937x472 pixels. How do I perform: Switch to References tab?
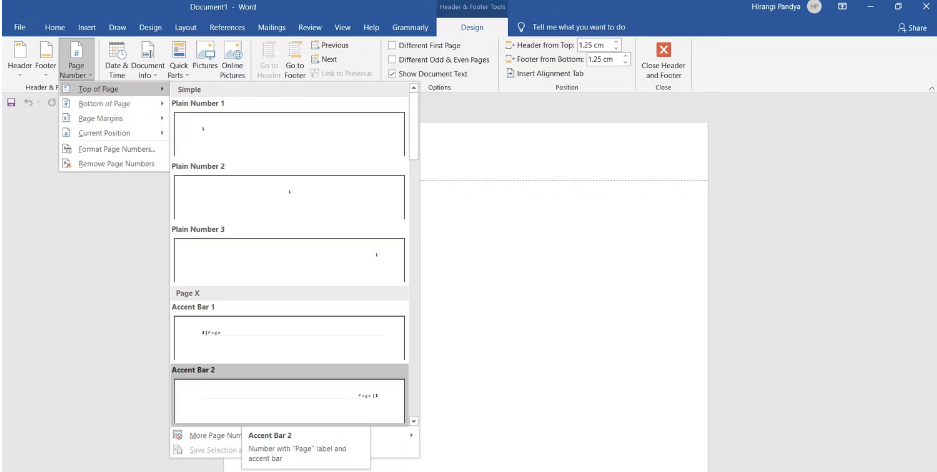(x=227, y=27)
